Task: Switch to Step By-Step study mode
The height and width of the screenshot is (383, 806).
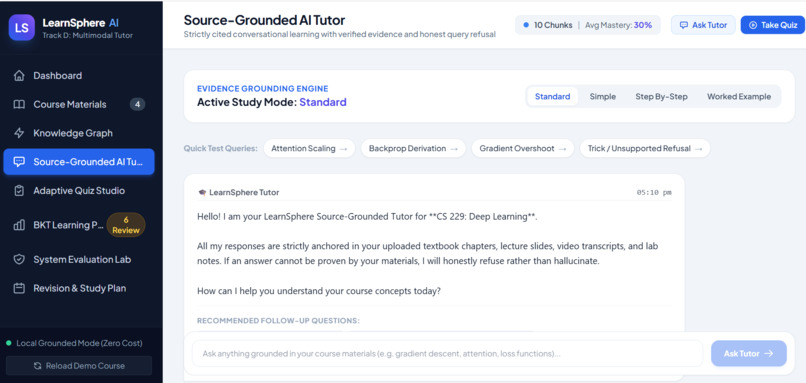Action: click(x=661, y=97)
